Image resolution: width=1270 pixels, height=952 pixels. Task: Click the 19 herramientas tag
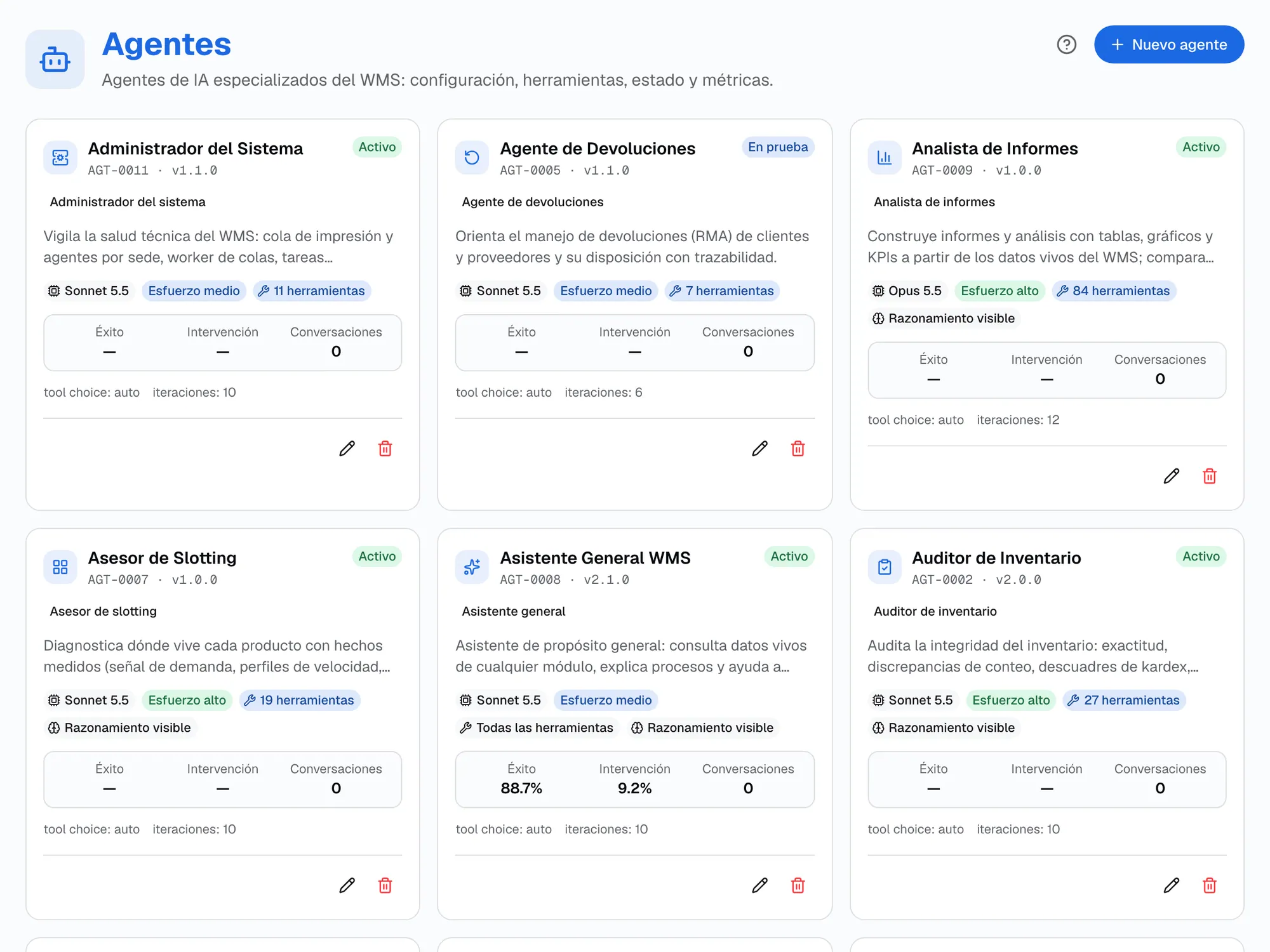click(x=300, y=700)
